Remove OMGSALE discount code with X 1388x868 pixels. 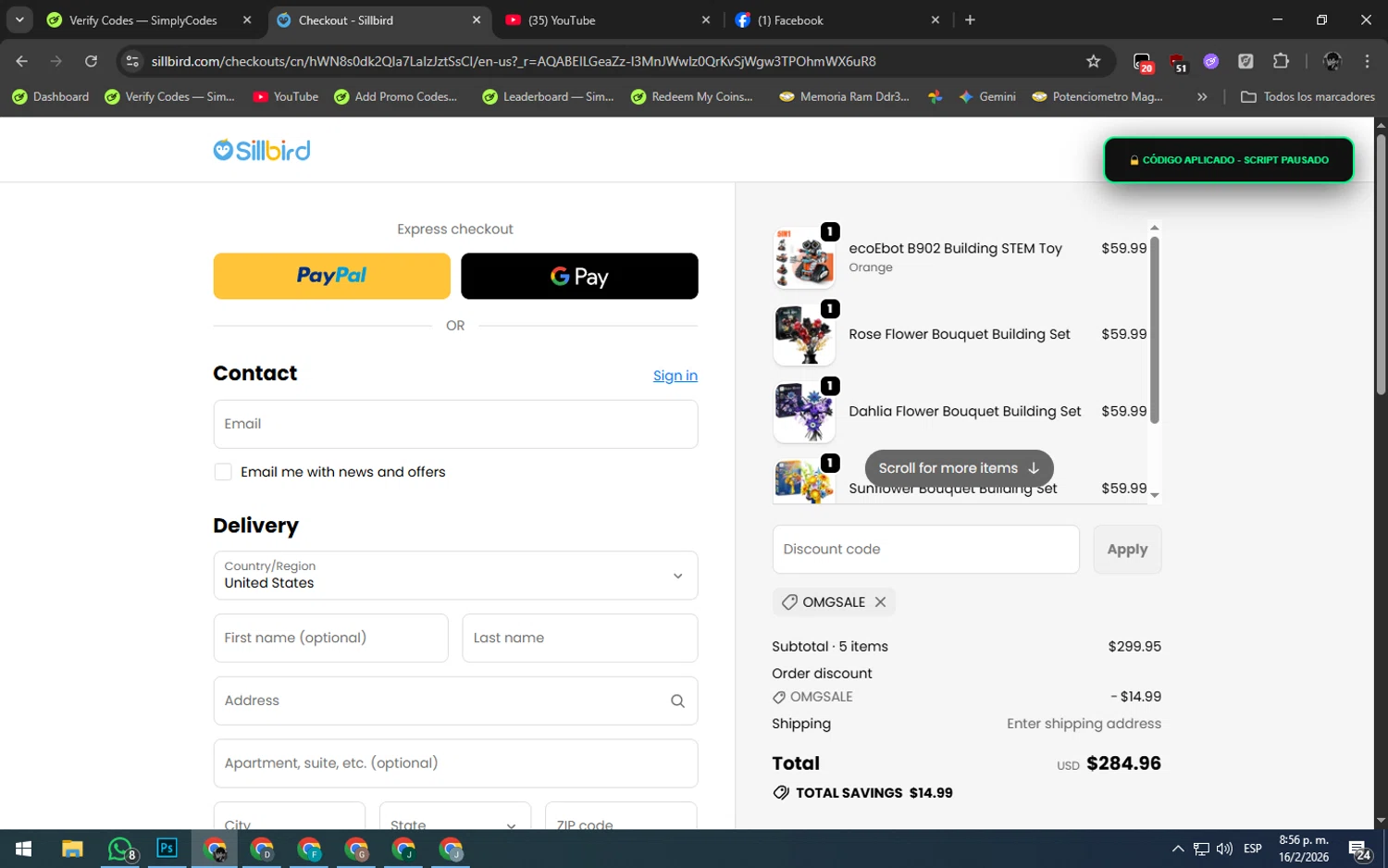tap(880, 601)
